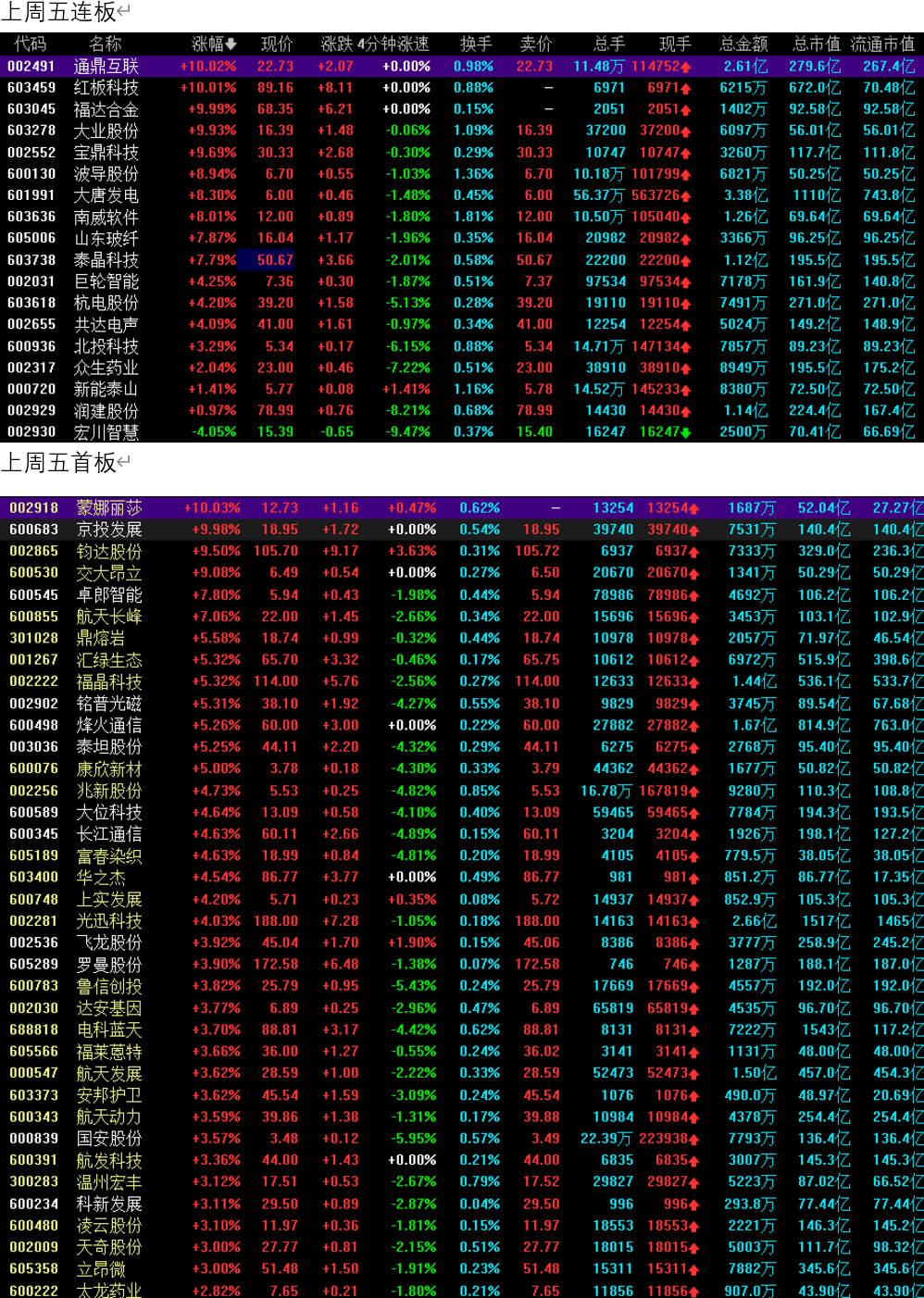Select stock name 宝鼎科技
The width and height of the screenshot is (924, 1298).
point(106,152)
